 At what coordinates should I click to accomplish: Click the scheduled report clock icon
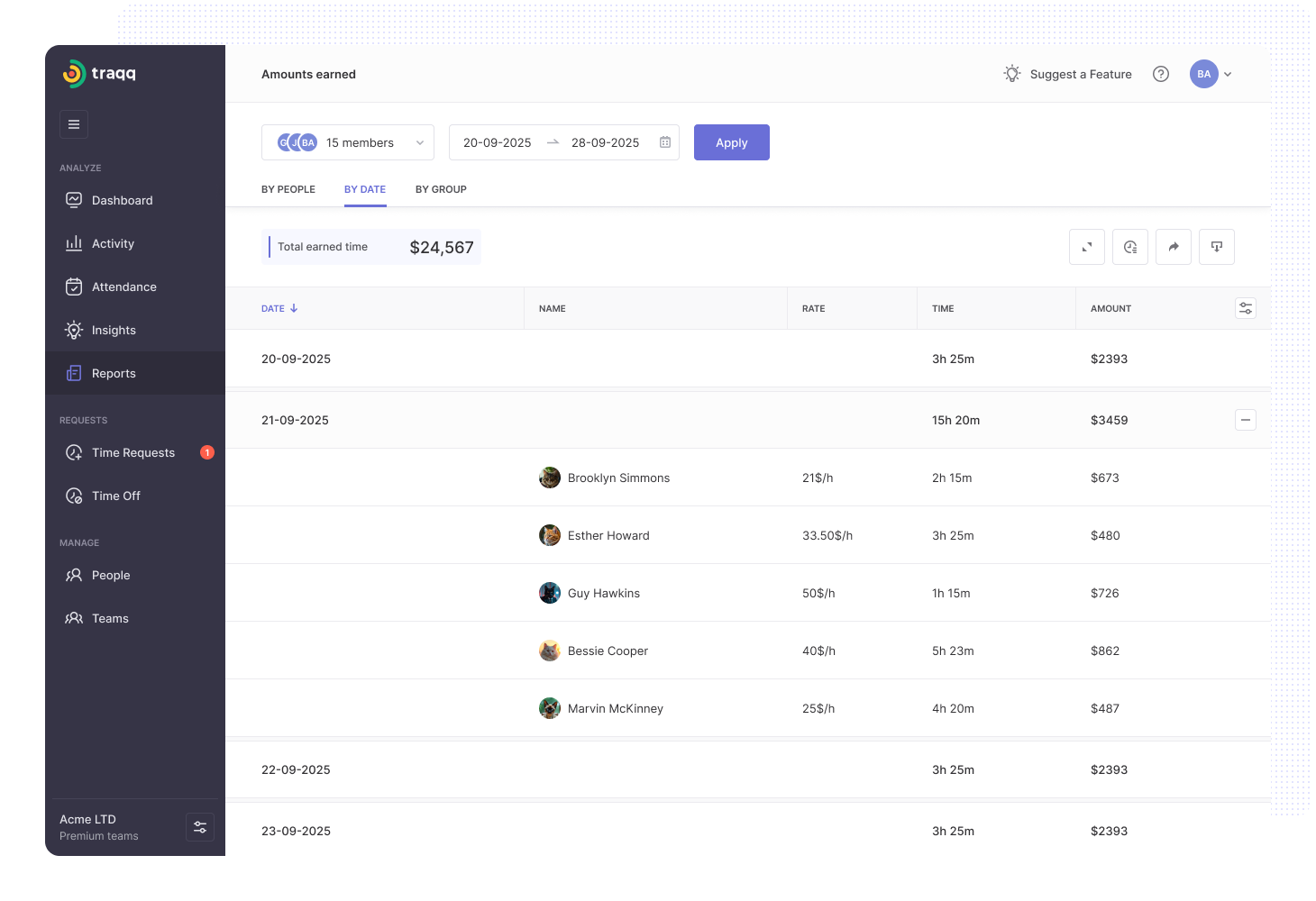click(1130, 247)
